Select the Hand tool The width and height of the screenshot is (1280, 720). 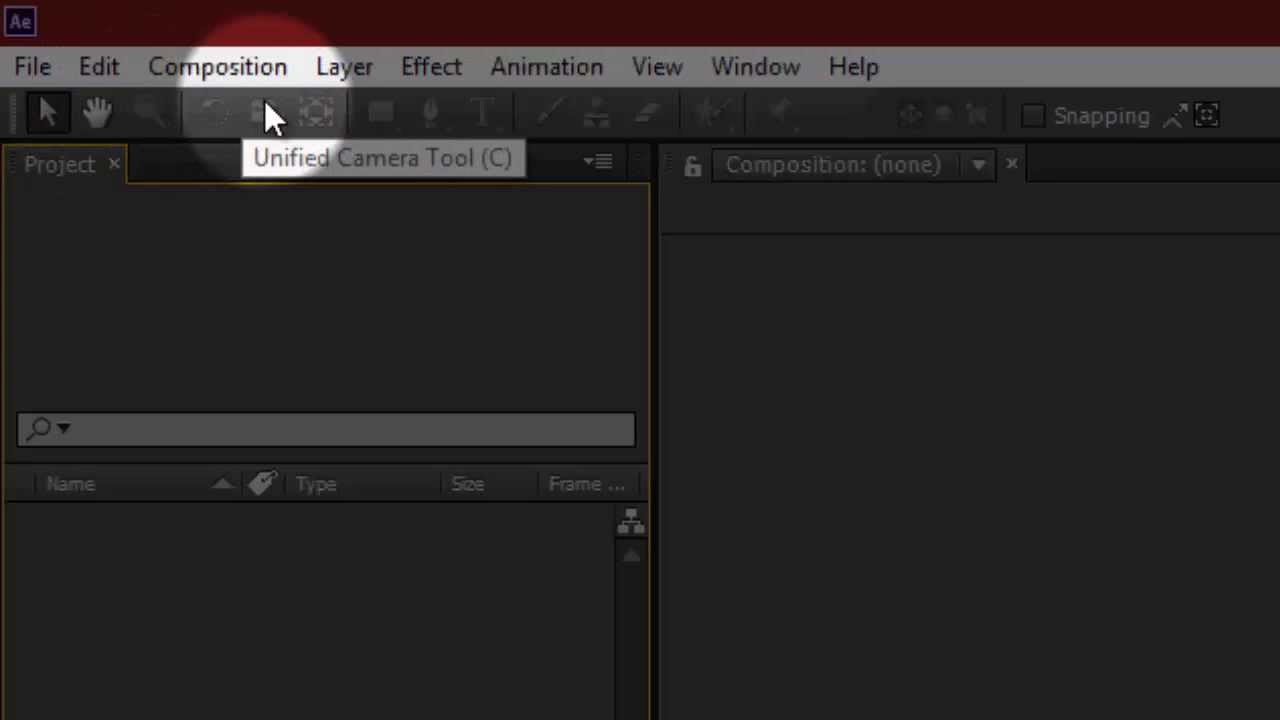97,114
